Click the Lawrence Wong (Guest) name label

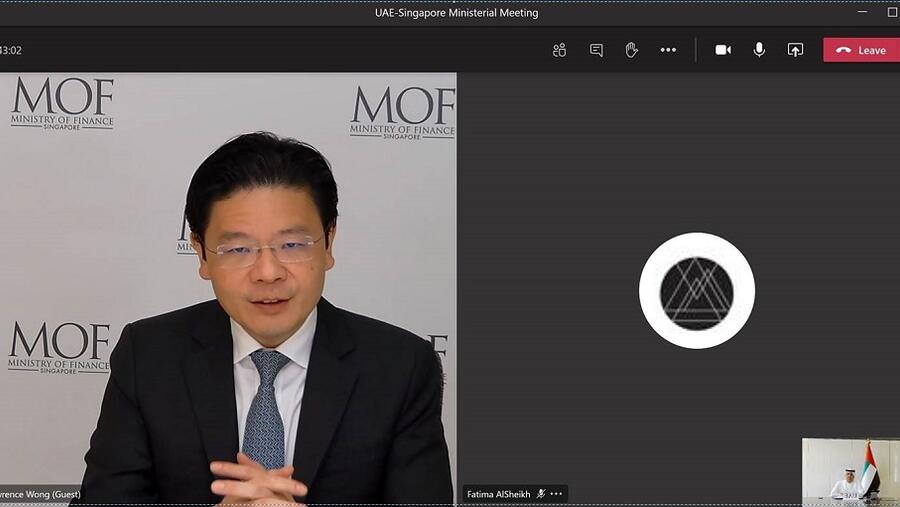[x=40, y=494]
